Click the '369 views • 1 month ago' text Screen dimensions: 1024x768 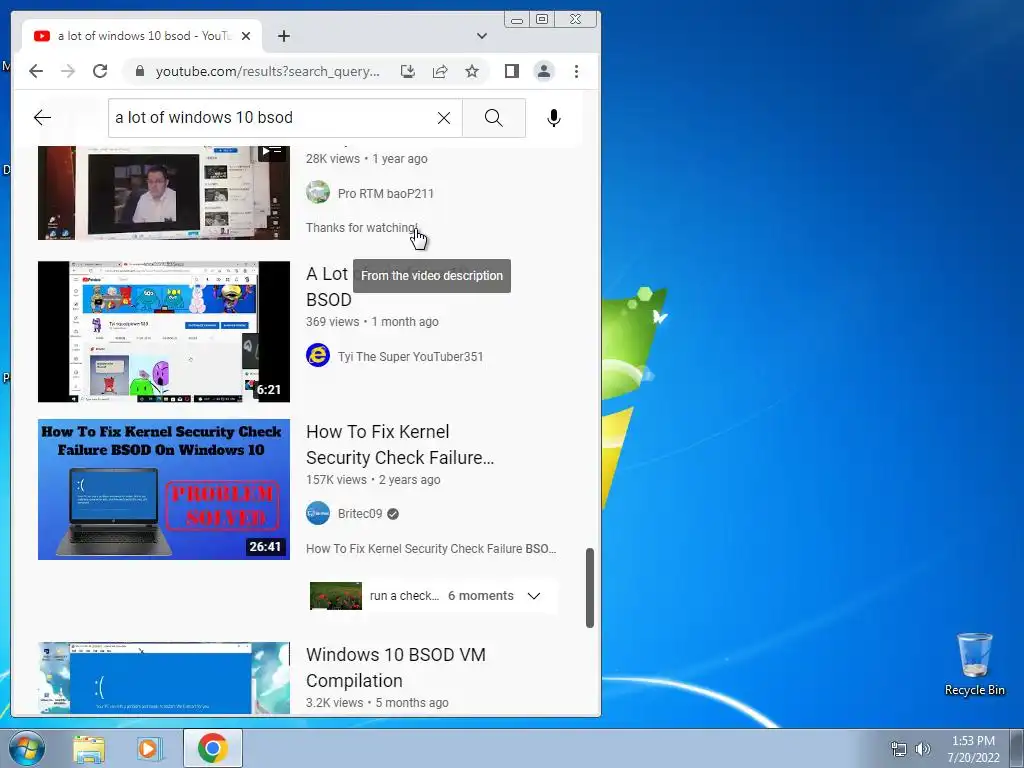[x=372, y=321]
